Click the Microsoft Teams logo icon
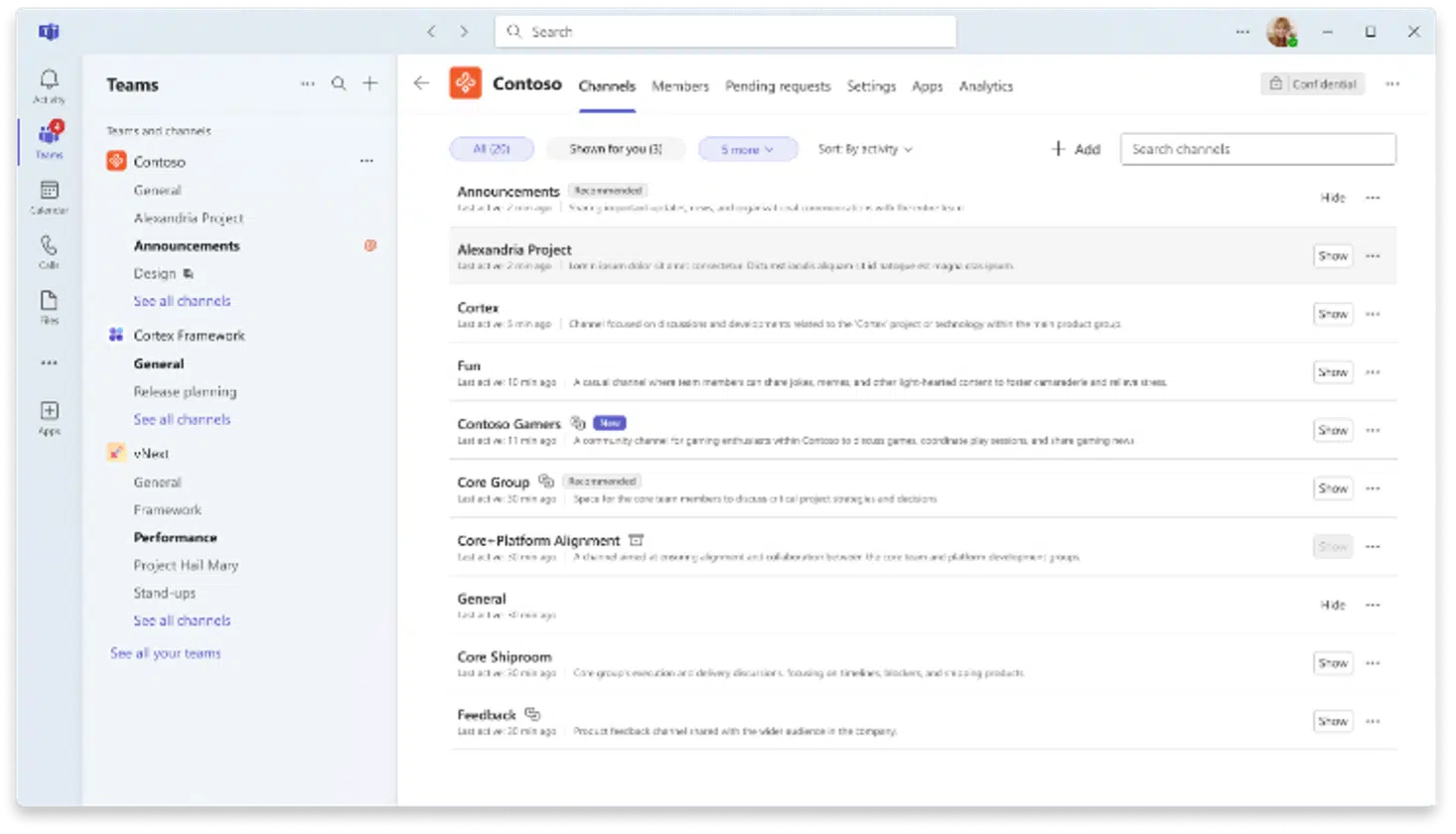The image size is (1456, 834). 49,32
